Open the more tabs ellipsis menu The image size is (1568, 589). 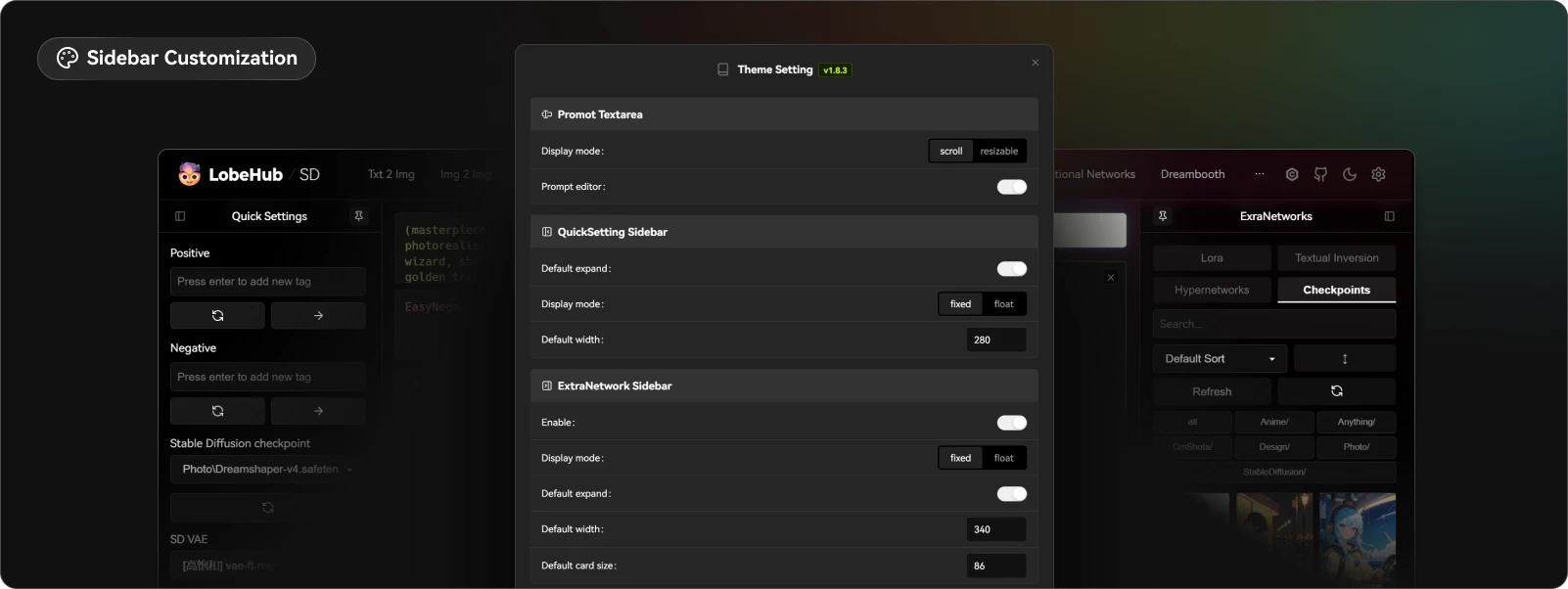pyautogui.click(x=1259, y=174)
